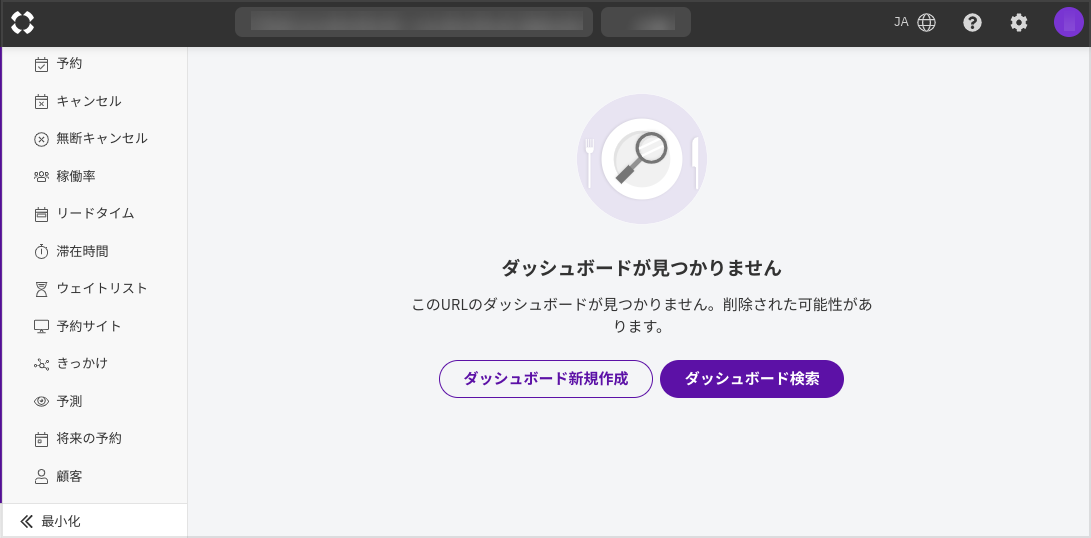1091x538 pixels.
Task: Open the help question mark icon
Action: pos(972,22)
